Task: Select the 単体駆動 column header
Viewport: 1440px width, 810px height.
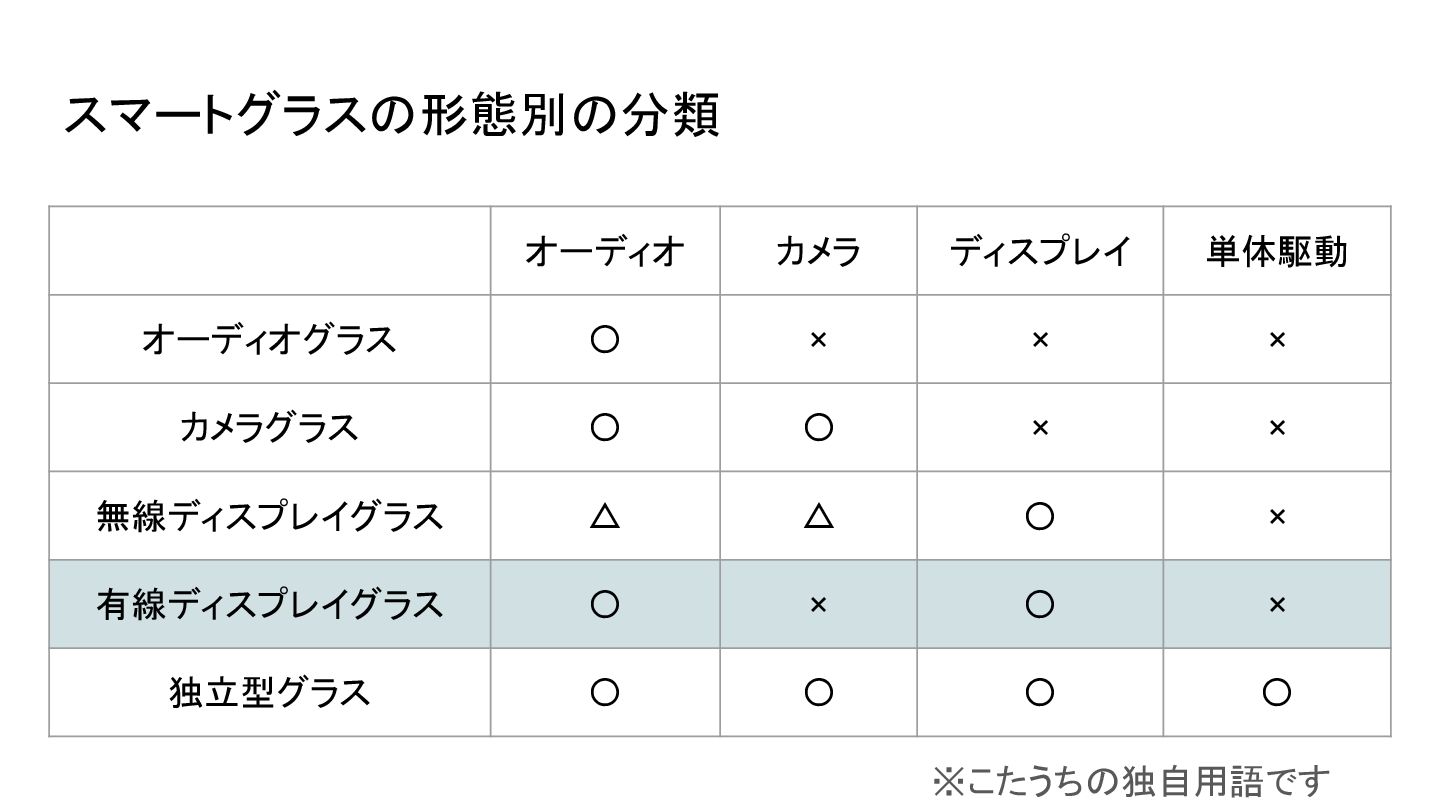Action: (1277, 251)
